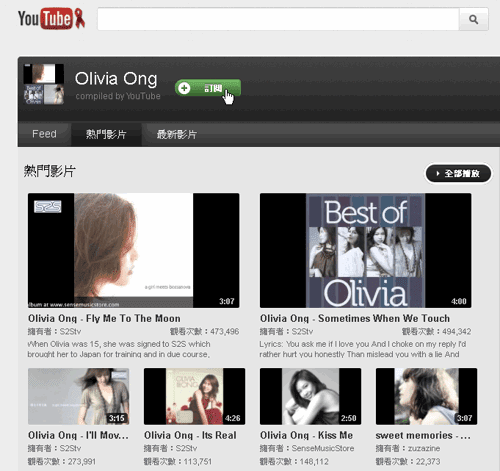Open the Feed tab
Viewport: 500px width, 471px height.
click(44, 134)
